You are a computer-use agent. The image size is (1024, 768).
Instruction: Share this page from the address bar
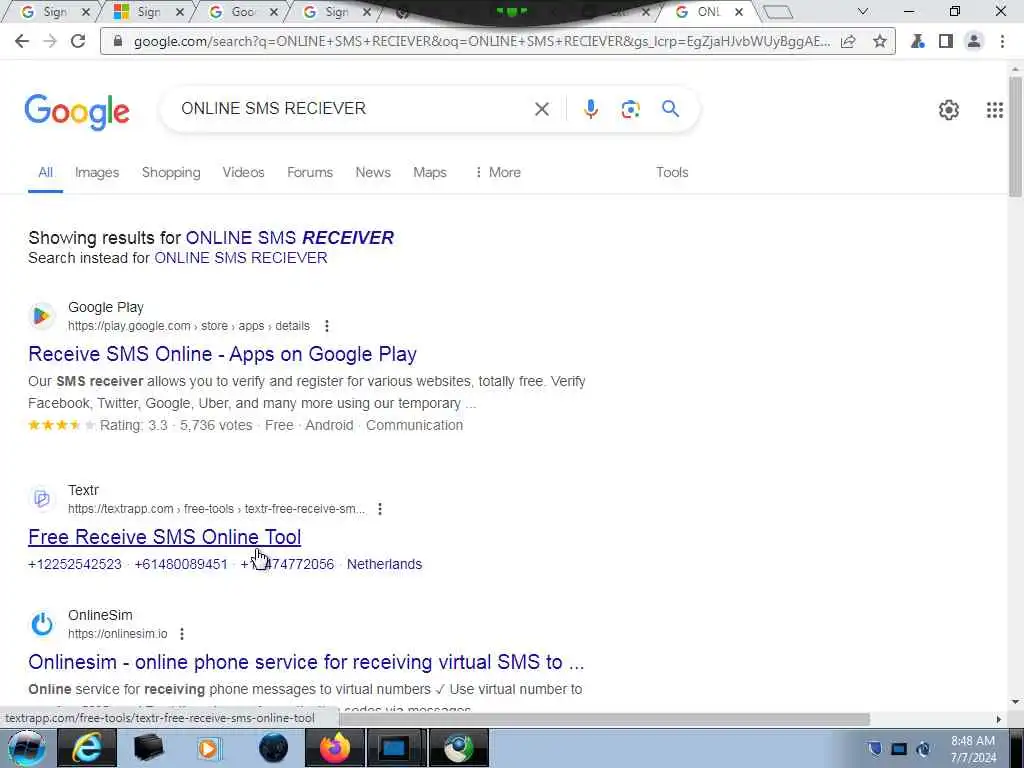[848, 41]
